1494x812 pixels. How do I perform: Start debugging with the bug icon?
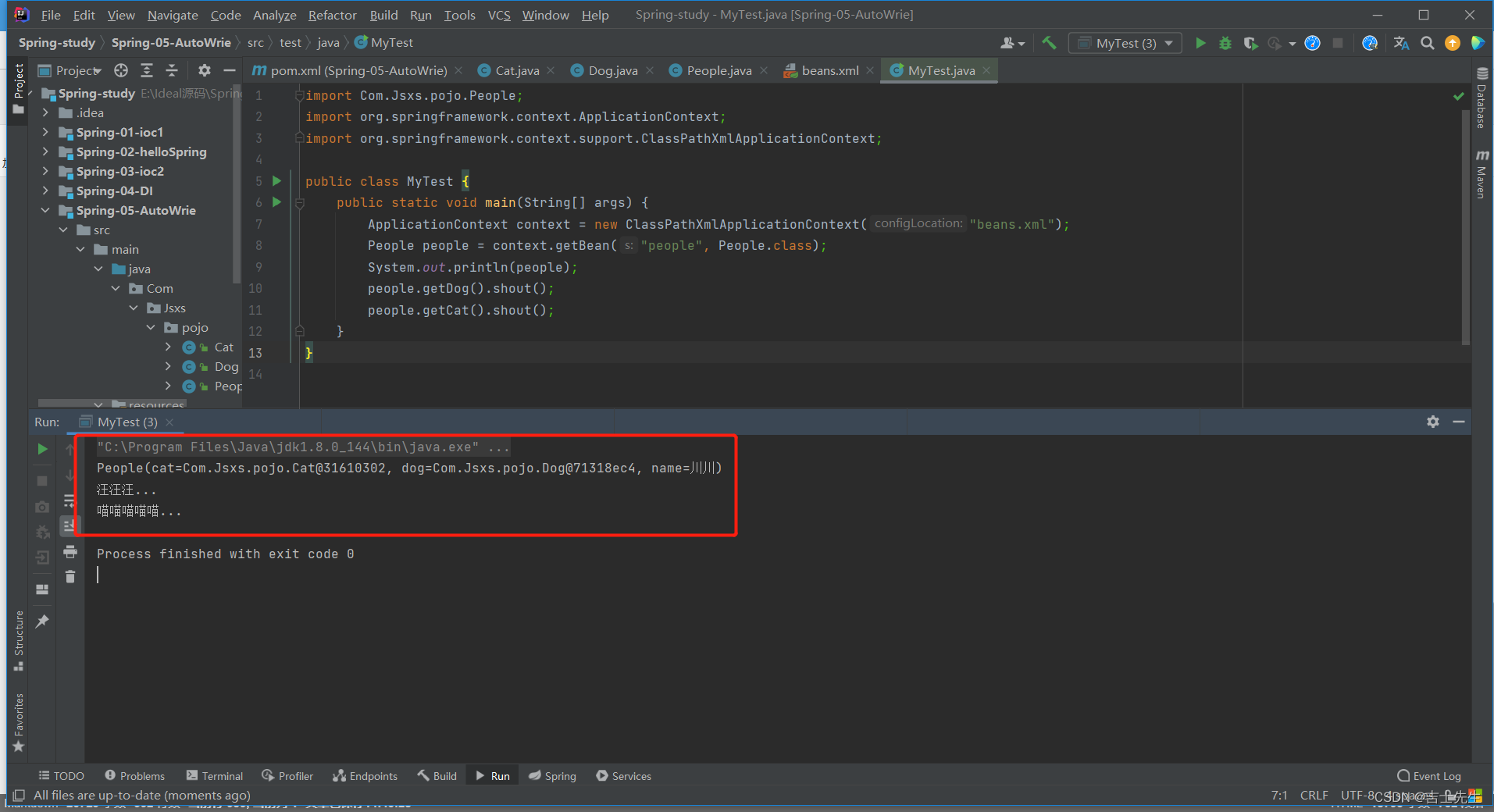pos(1225,43)
